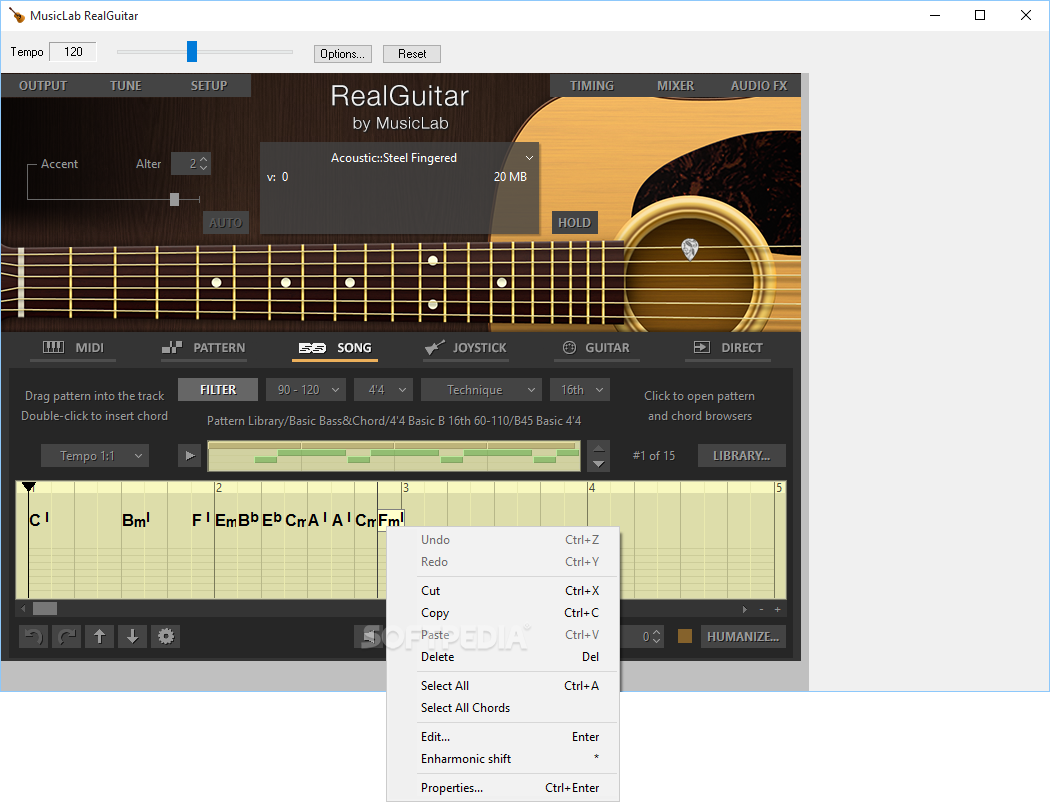Open the 90 - 120 tempo range dropdown

coord(306,390)
